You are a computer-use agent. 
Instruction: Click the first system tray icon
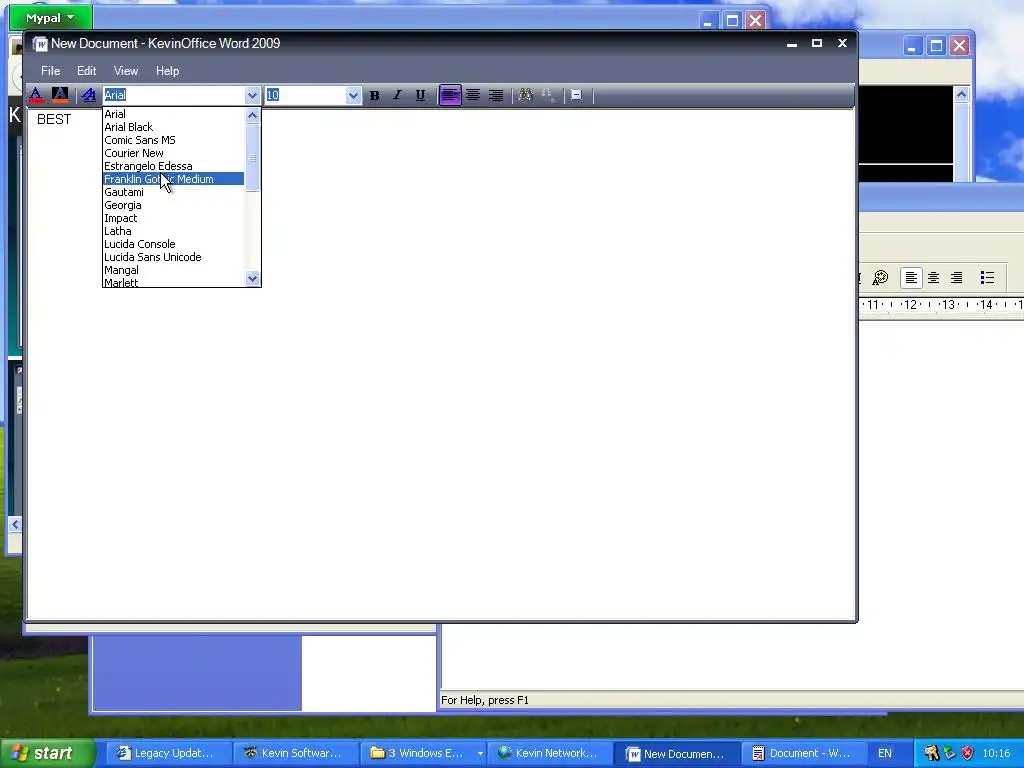click(x=932, y=754)
